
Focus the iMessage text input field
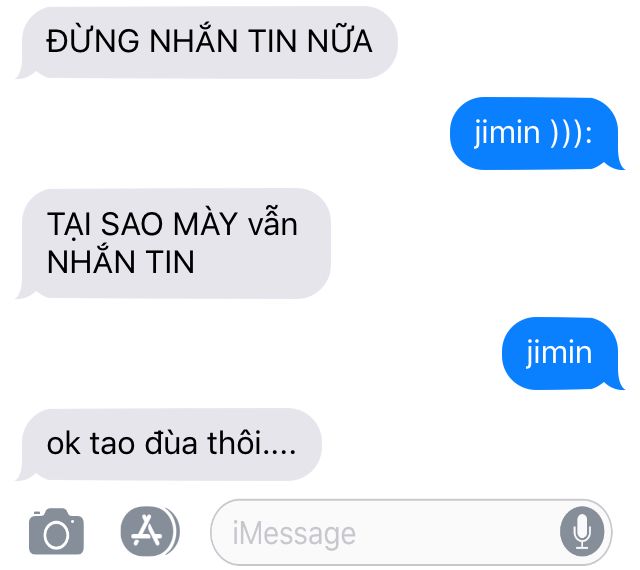pyautogui.click(x=411, y=532)
